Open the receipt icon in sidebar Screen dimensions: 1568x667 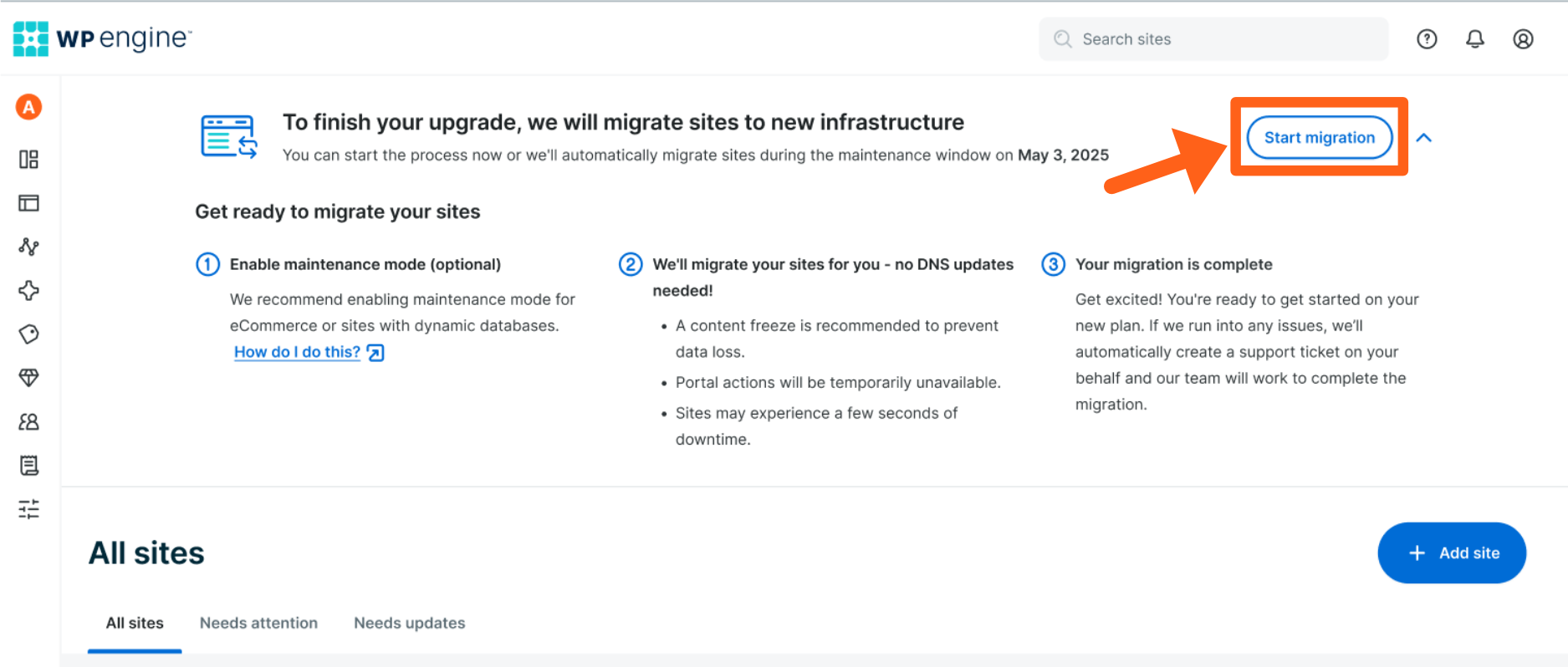(x=28, y=466)
